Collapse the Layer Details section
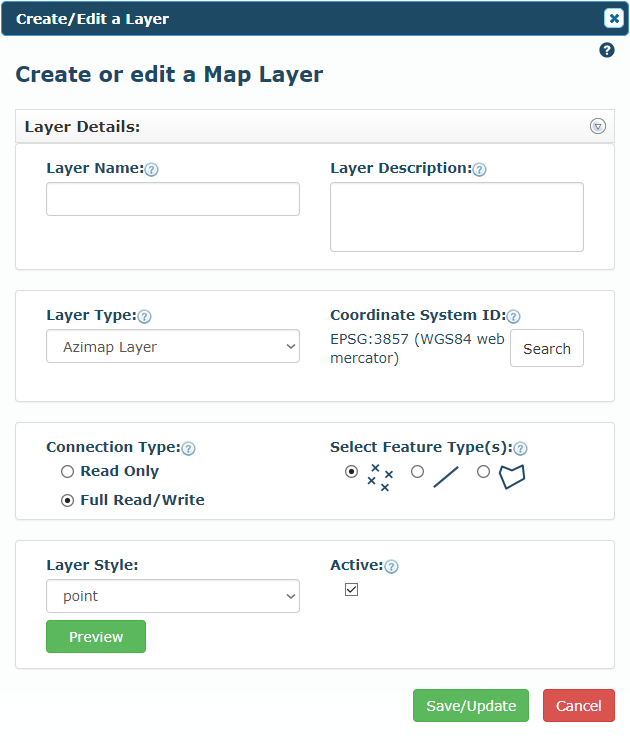 598,127
